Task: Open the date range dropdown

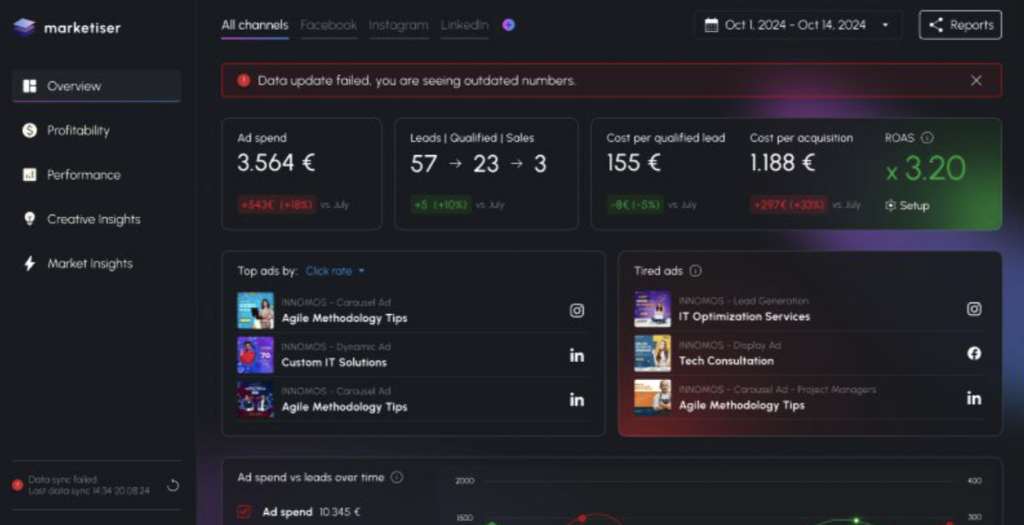Action: (797, 25)
